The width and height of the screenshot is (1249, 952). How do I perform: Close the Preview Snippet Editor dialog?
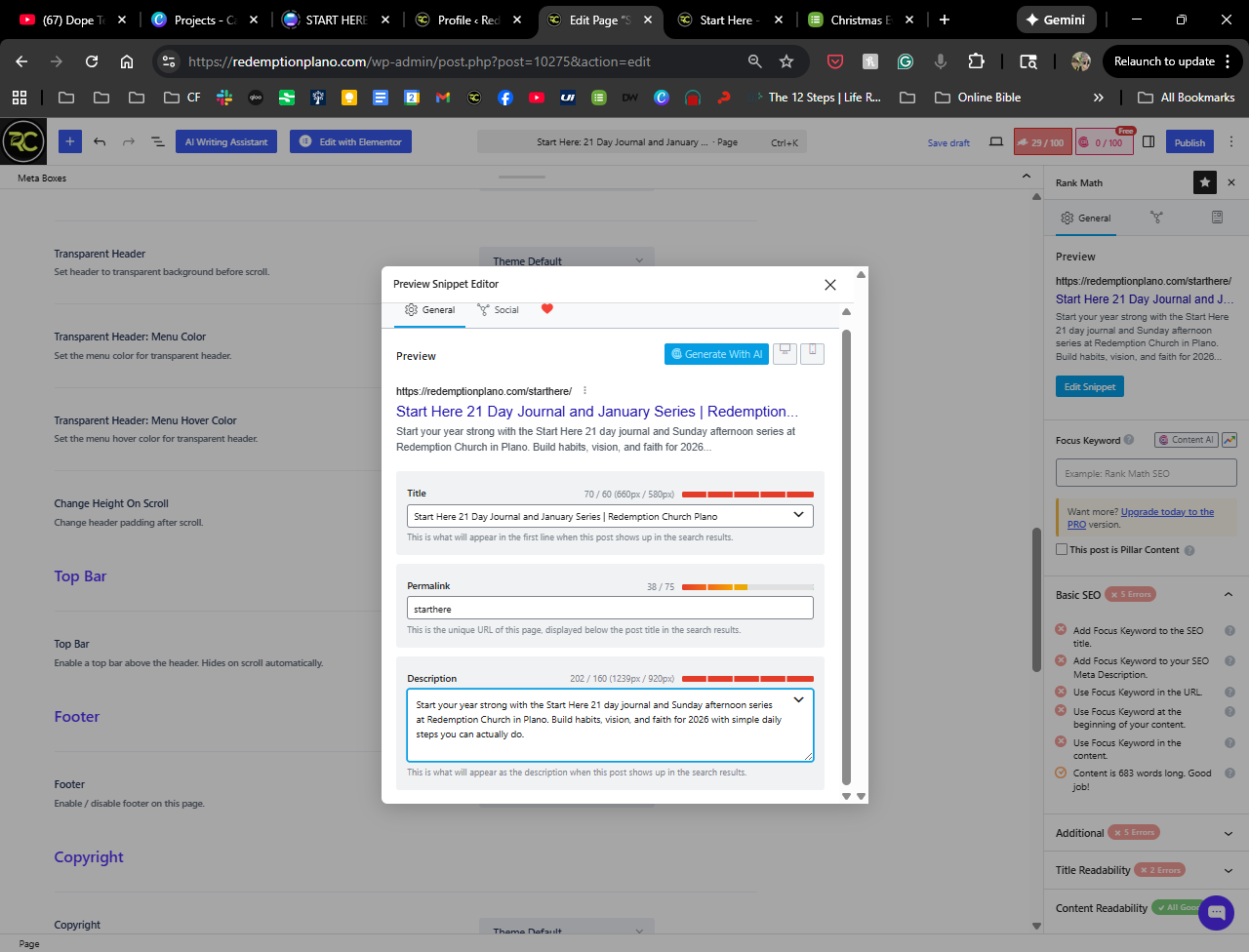pos(829,285)
